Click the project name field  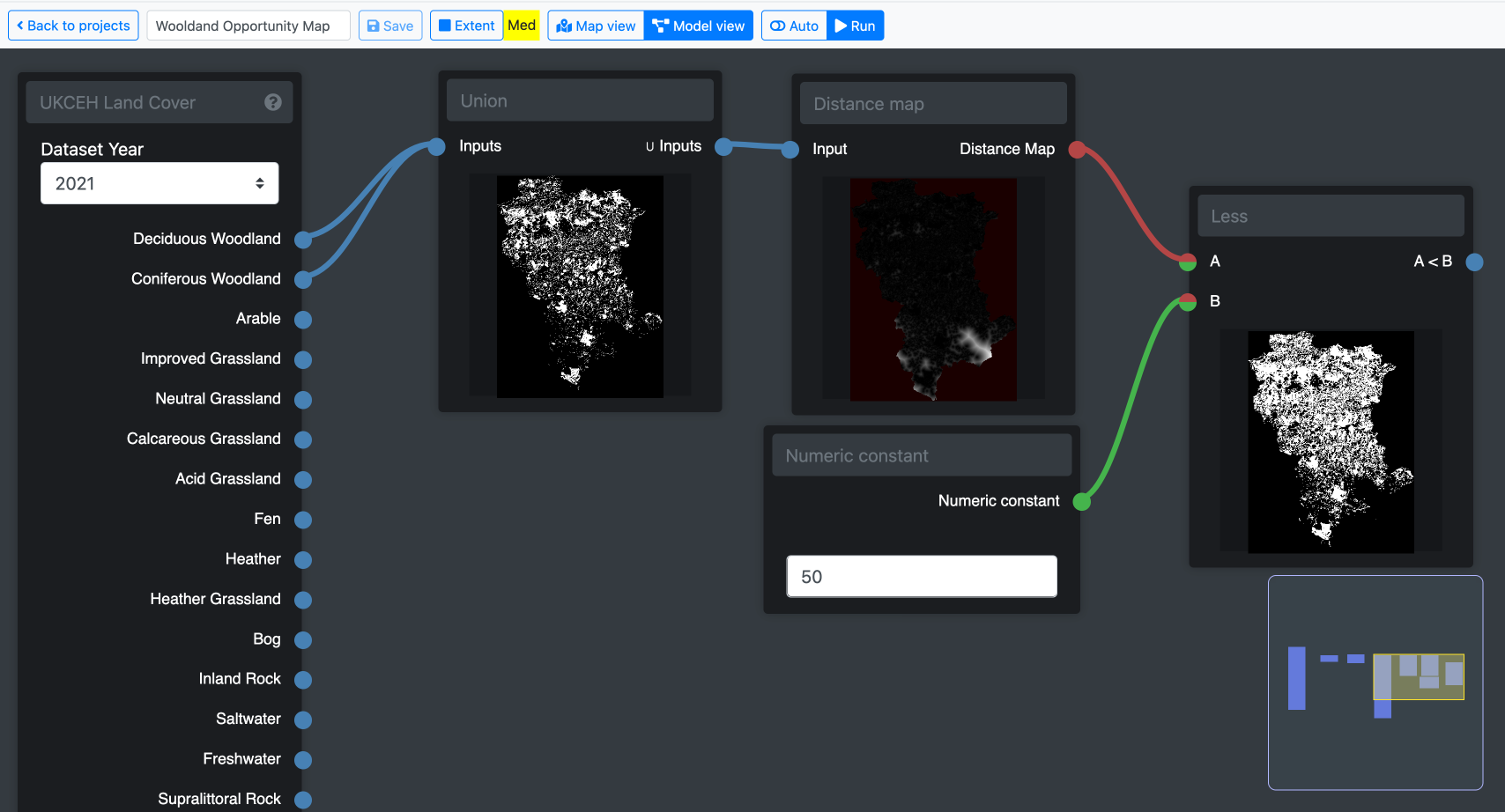[248, 26]
